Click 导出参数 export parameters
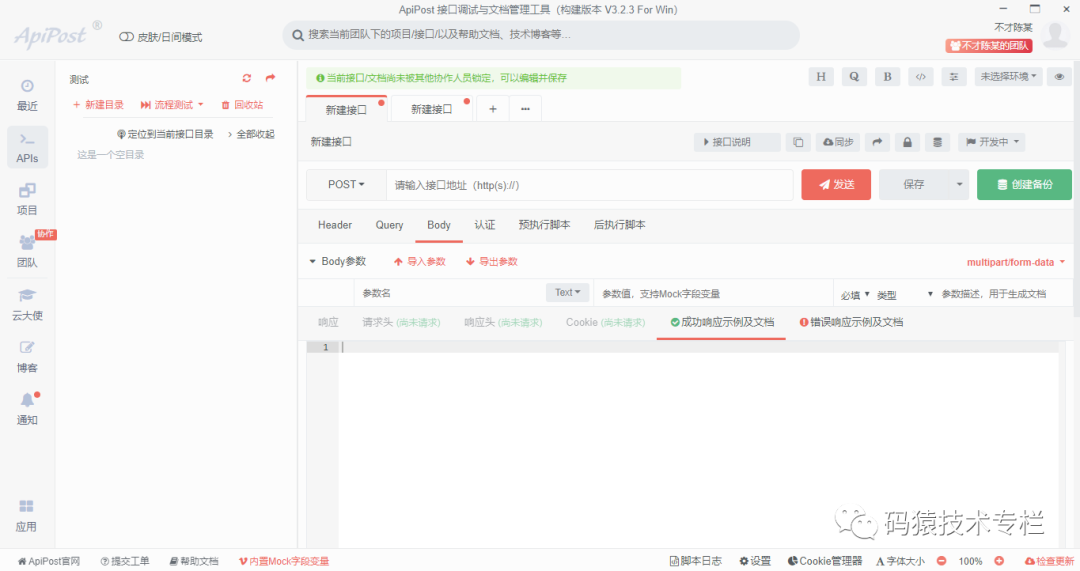Viewport: 1080px width, 571px height. point(492,262)
